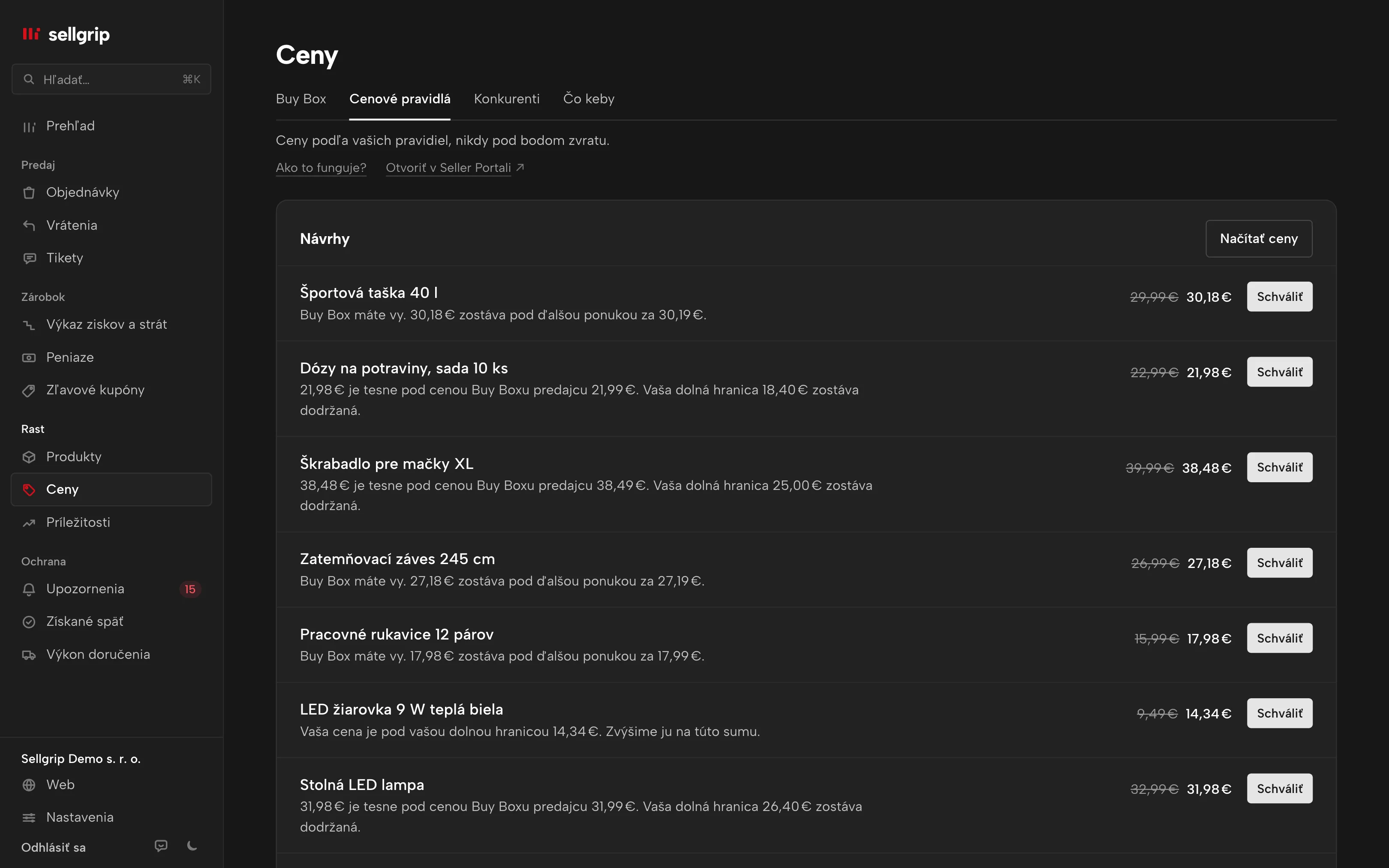Viewport: 1389px width, 868px height.
Task: Click the feedback chat icon near Odhlásiť sa
Action: point(161,846)
